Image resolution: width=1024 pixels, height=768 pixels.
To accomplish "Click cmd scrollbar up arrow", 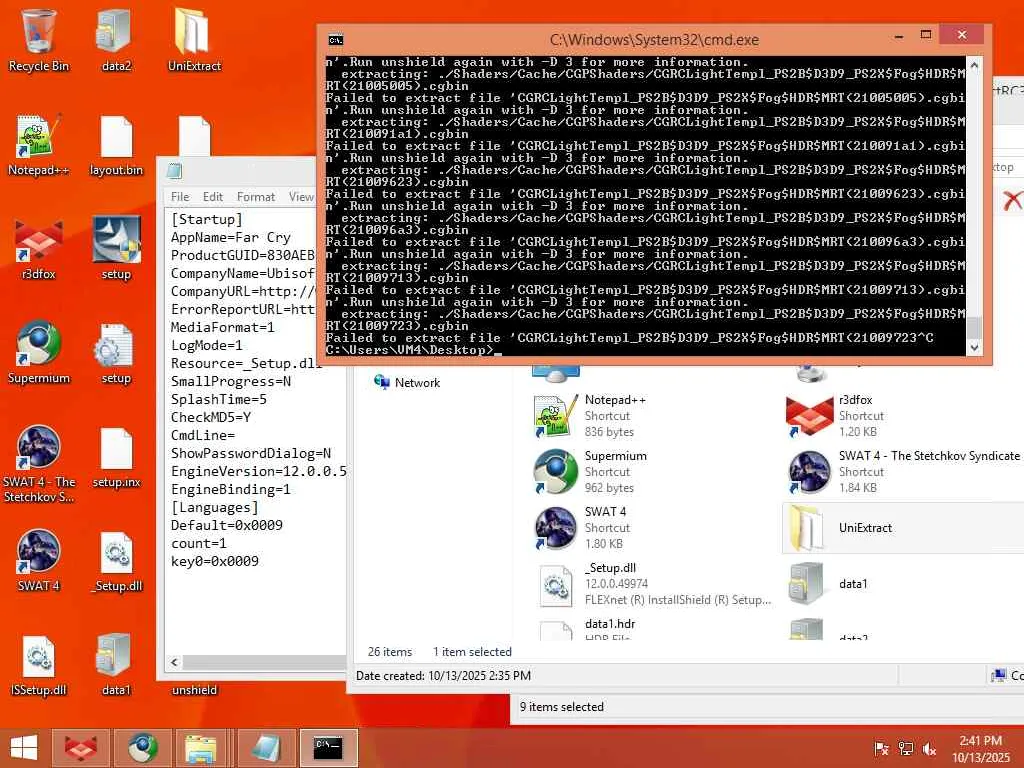I will (x=974, y=65).
